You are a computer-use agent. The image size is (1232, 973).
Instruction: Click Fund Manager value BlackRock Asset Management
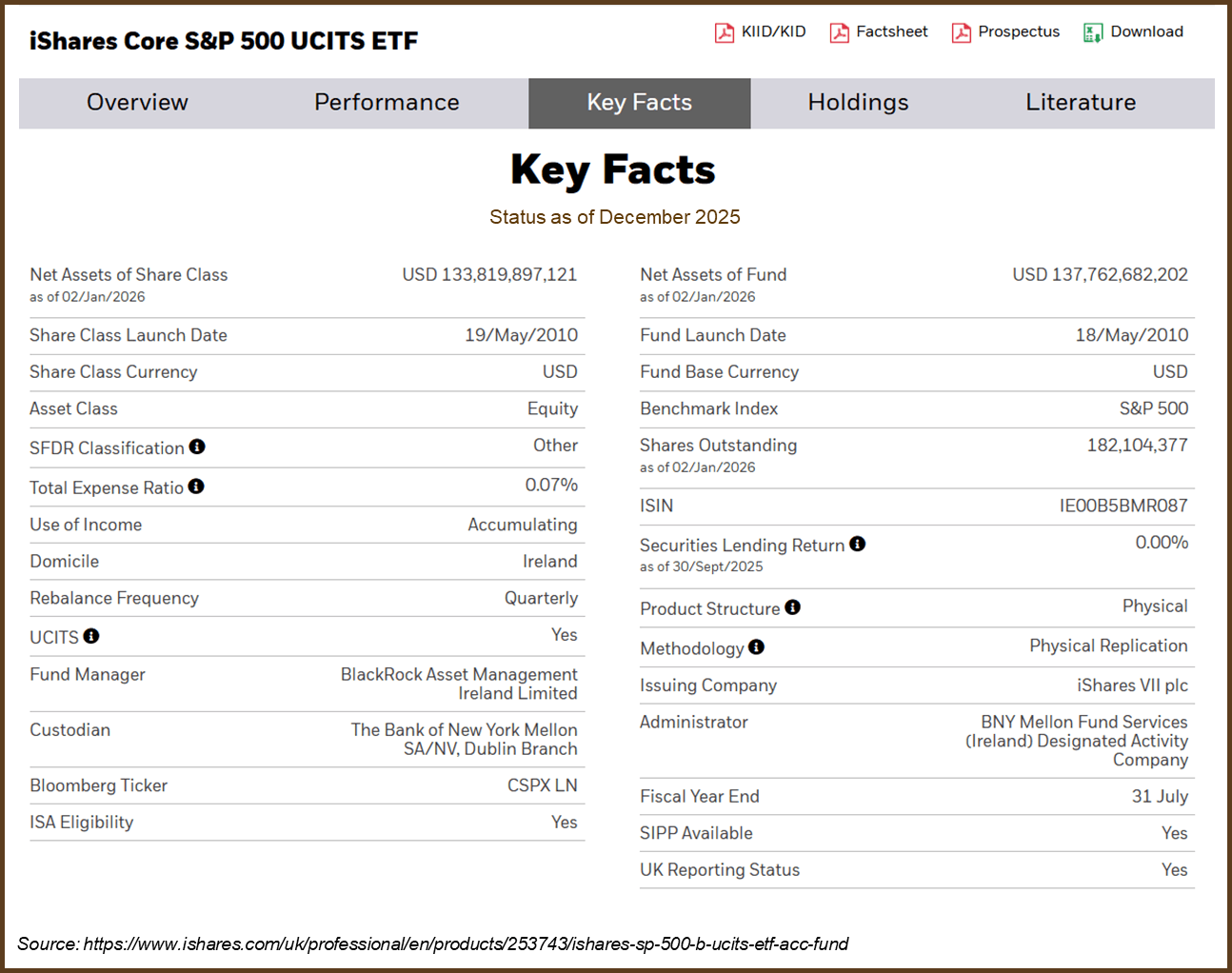pos(459,684)
